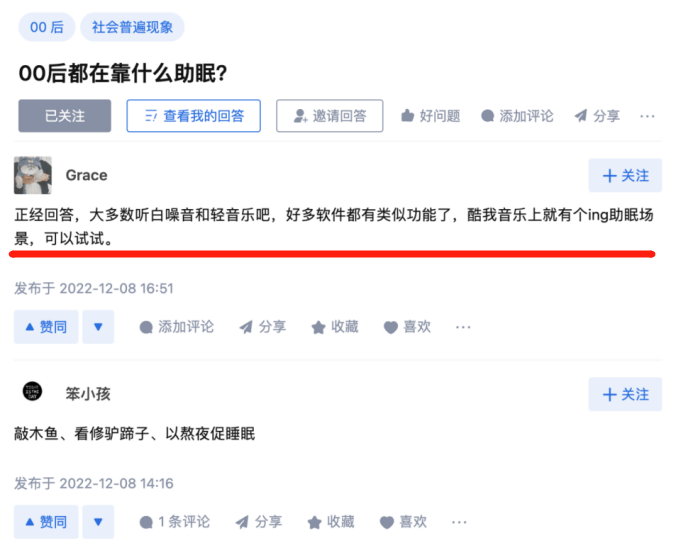The image size is (685, 559).
Task: Add comment to the question header
Action: (517, 116)
